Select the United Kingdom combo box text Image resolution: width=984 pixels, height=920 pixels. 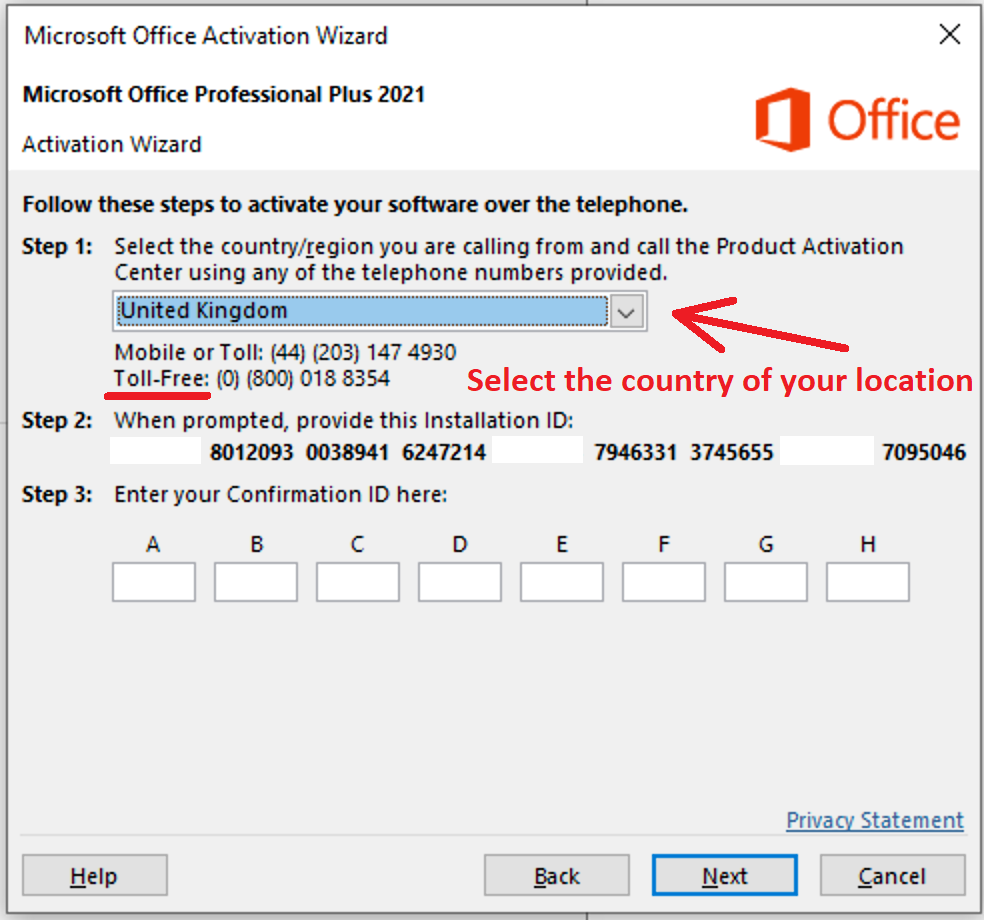360,312
